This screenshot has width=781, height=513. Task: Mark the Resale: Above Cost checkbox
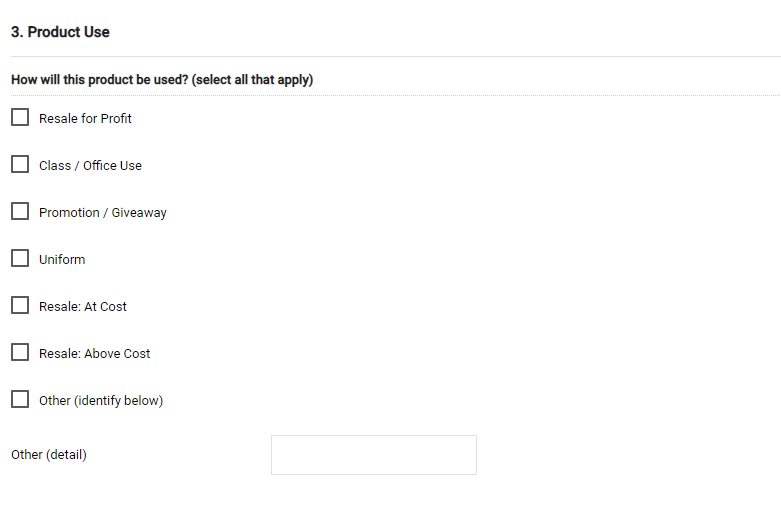pos(20,353)
